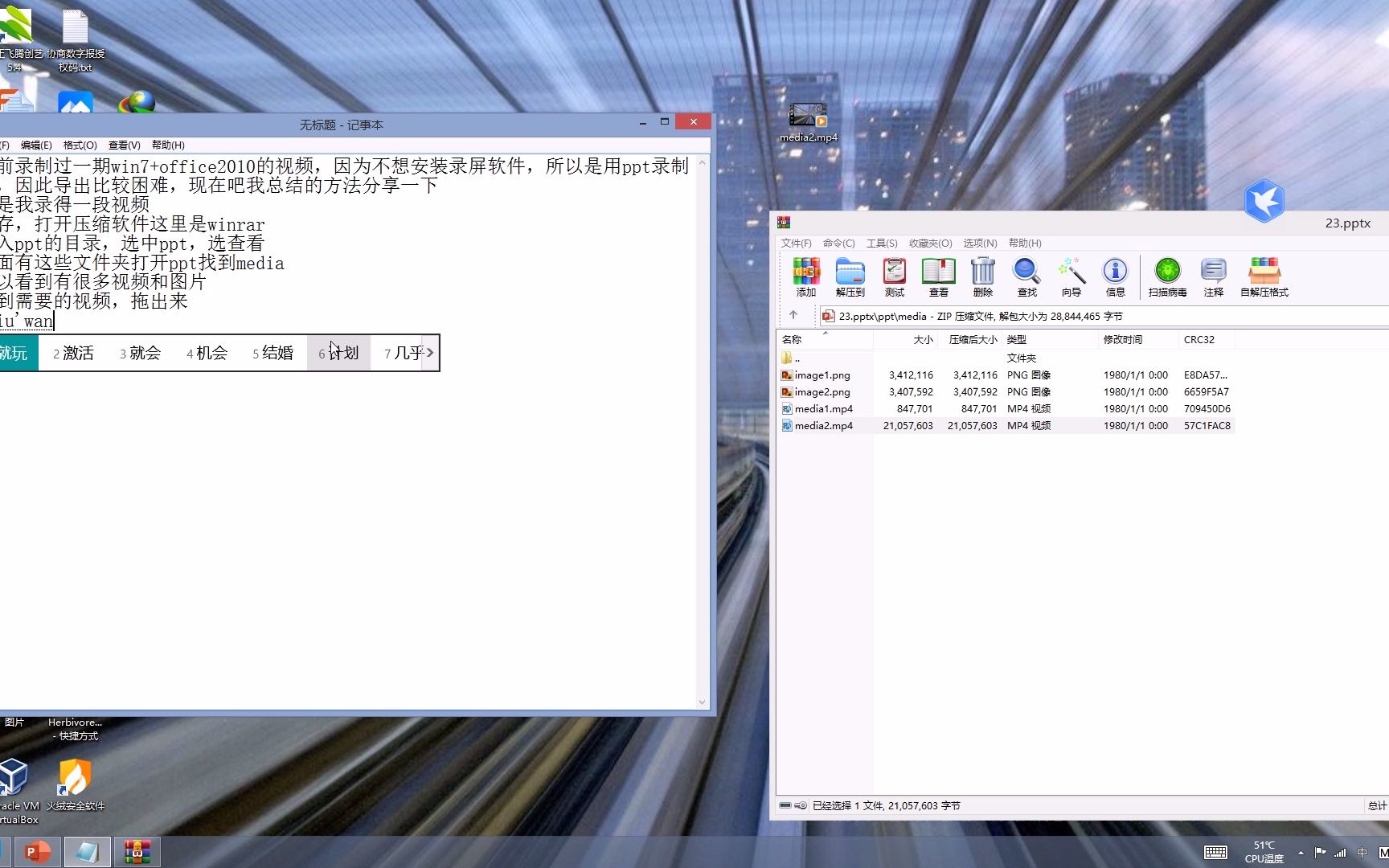Click the View (查看) book icon
1389x868 pixels.
click(x=938, y=277)
